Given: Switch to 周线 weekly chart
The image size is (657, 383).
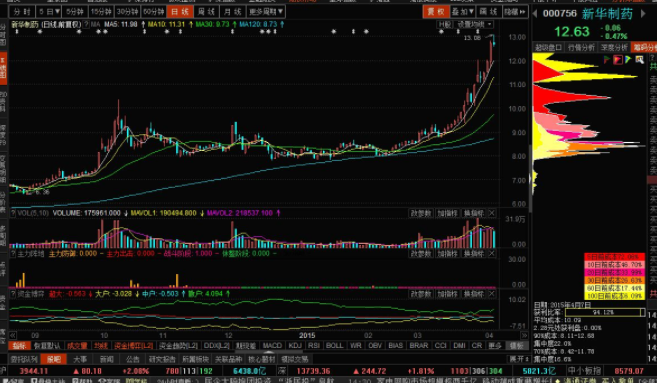Looking at the screenshot, I should pos(206,12).
